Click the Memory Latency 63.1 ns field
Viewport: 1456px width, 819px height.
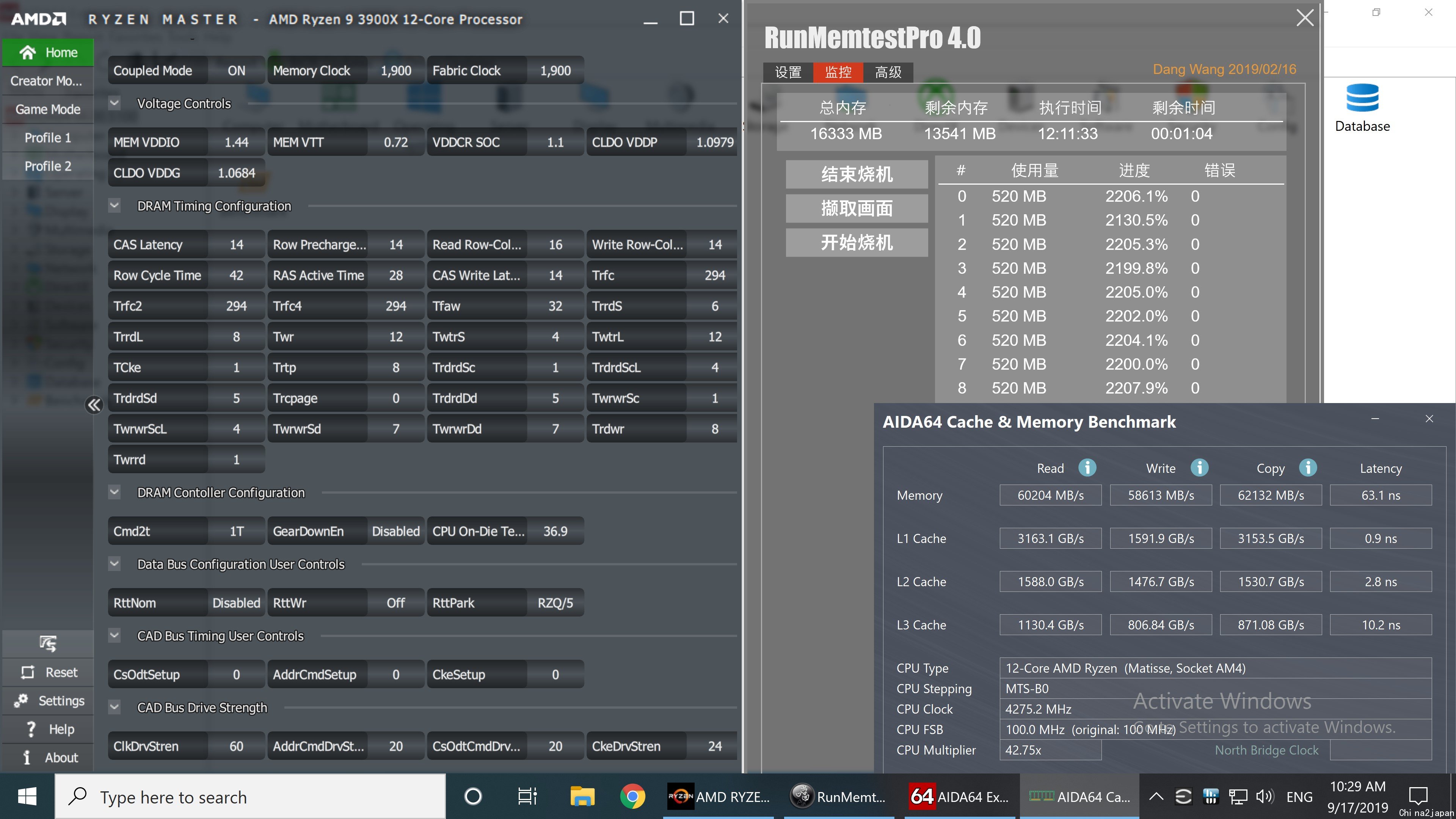(1380, 495)
